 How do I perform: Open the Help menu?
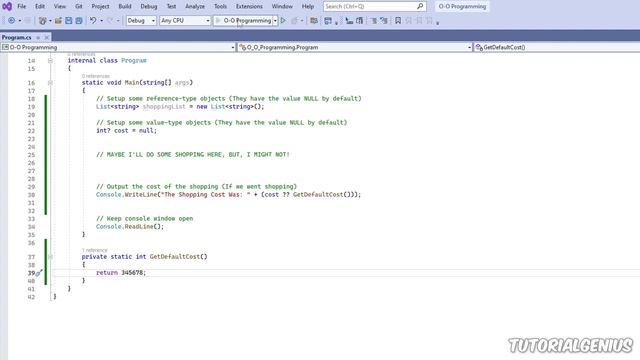point(308,6)
